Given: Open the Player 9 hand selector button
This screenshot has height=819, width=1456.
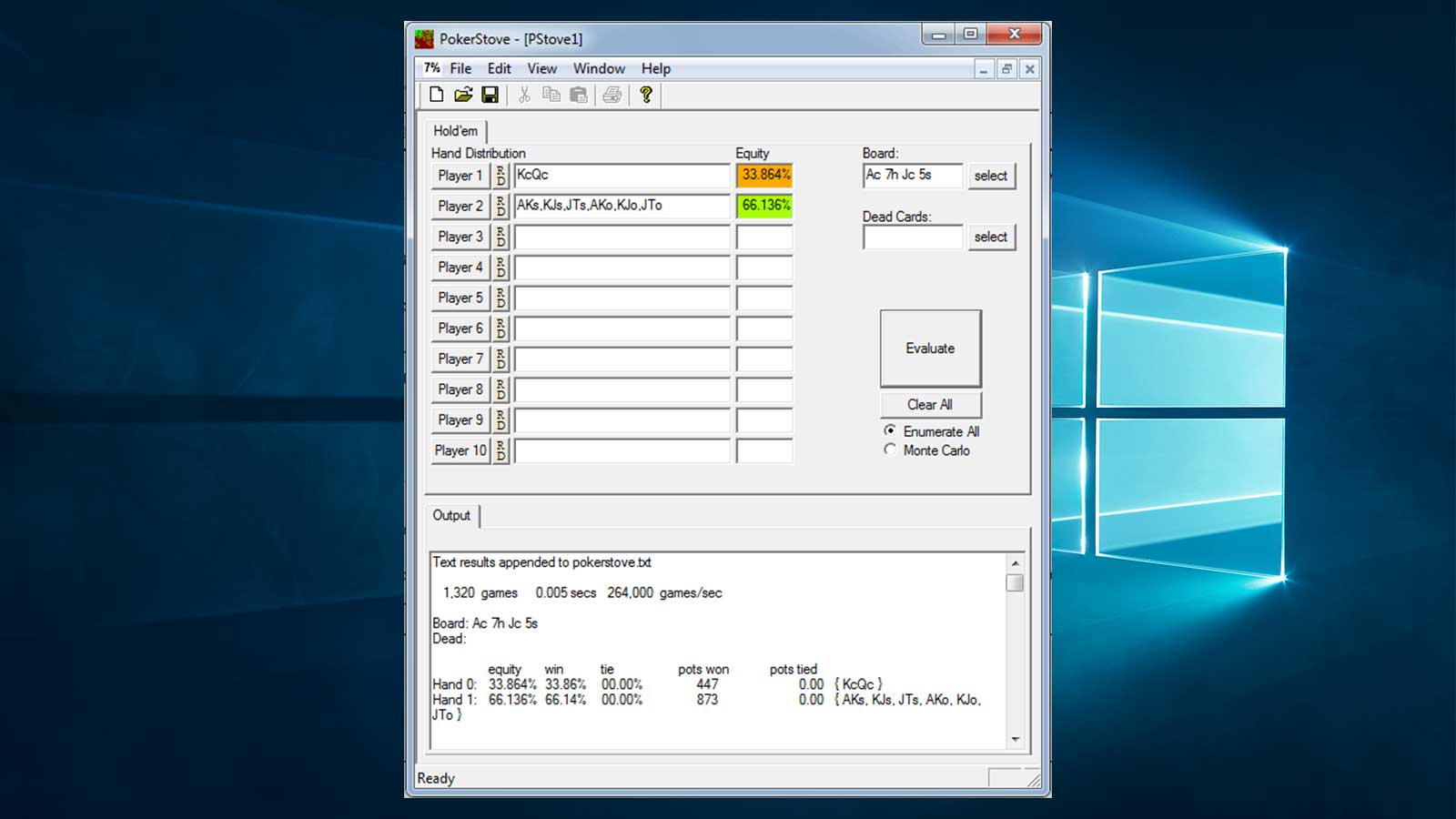Looking at the screenshot, I should [460, 420].
